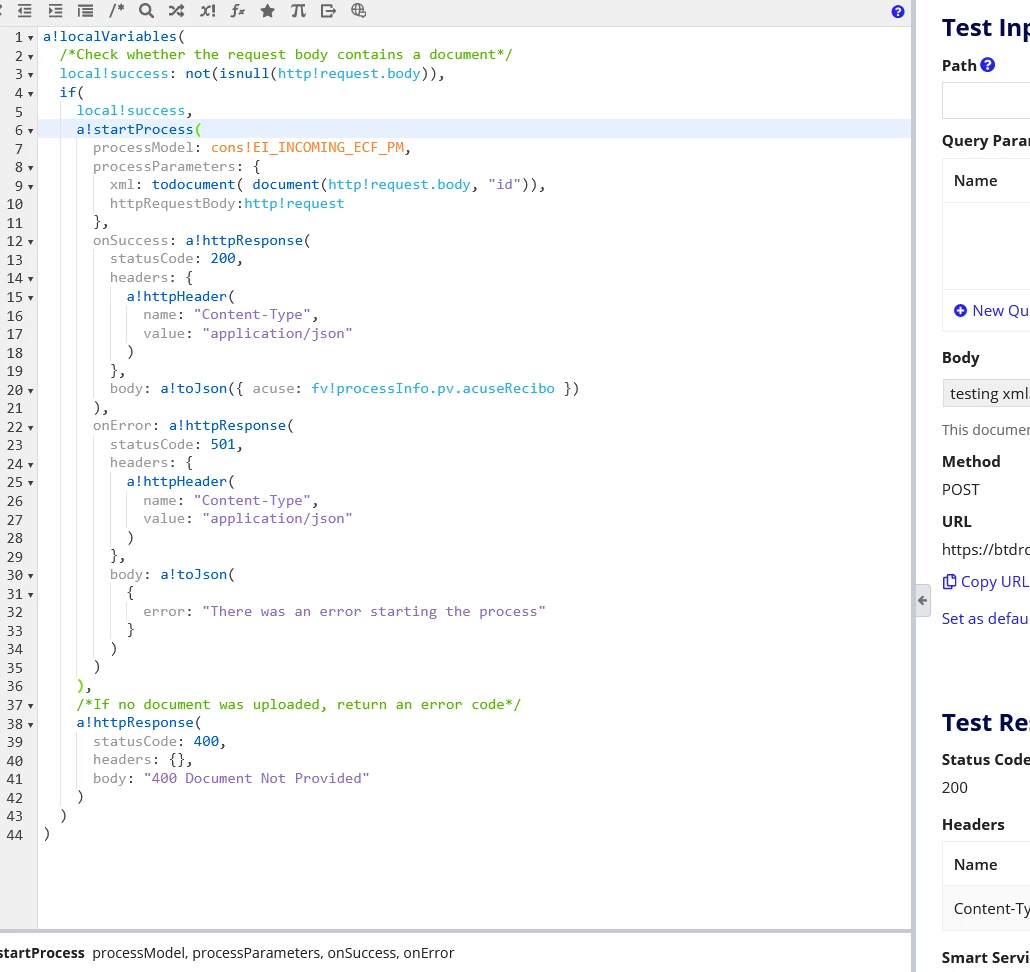The height and width of the screenshot is (972, 1030).
Task: Click the star toolbar icon
Action: coord(267,11)
